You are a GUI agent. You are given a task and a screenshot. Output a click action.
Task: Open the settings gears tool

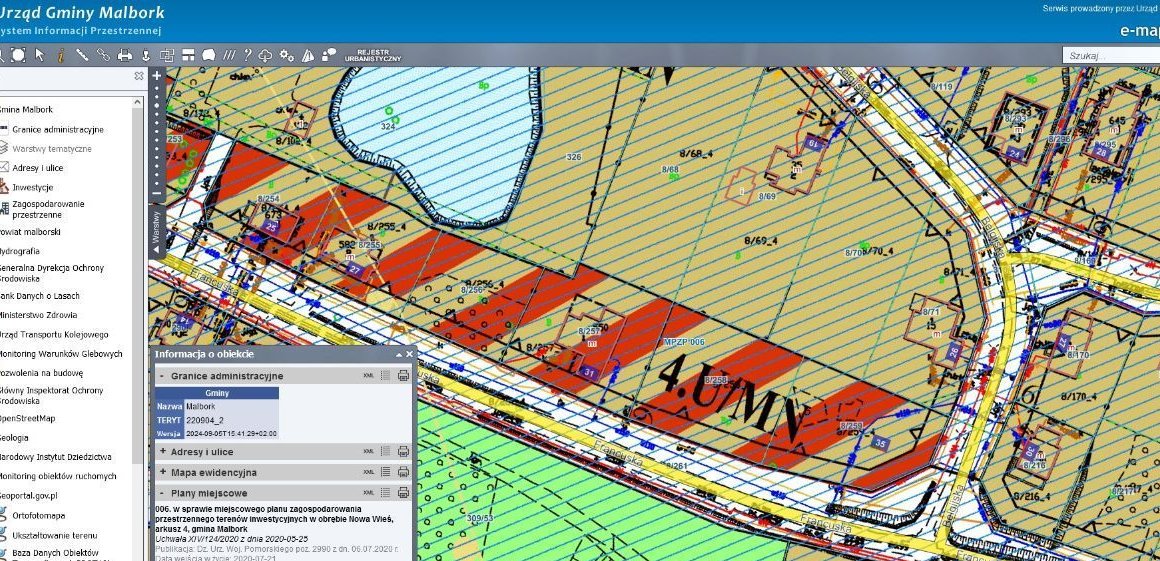tap(287, 54)
